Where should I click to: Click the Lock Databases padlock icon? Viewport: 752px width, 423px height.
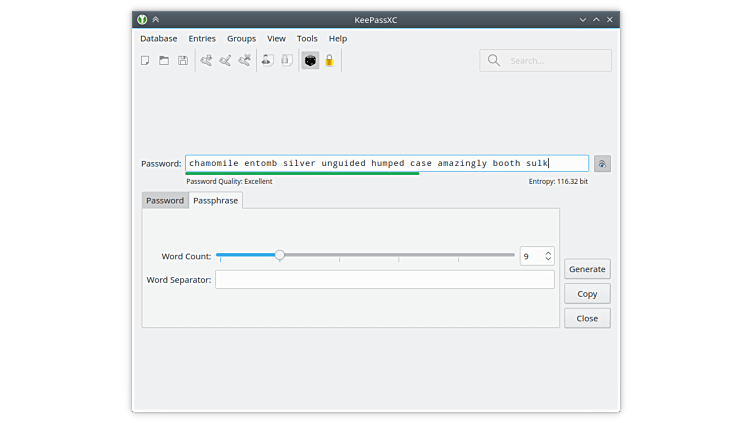[x=329, y=61]
